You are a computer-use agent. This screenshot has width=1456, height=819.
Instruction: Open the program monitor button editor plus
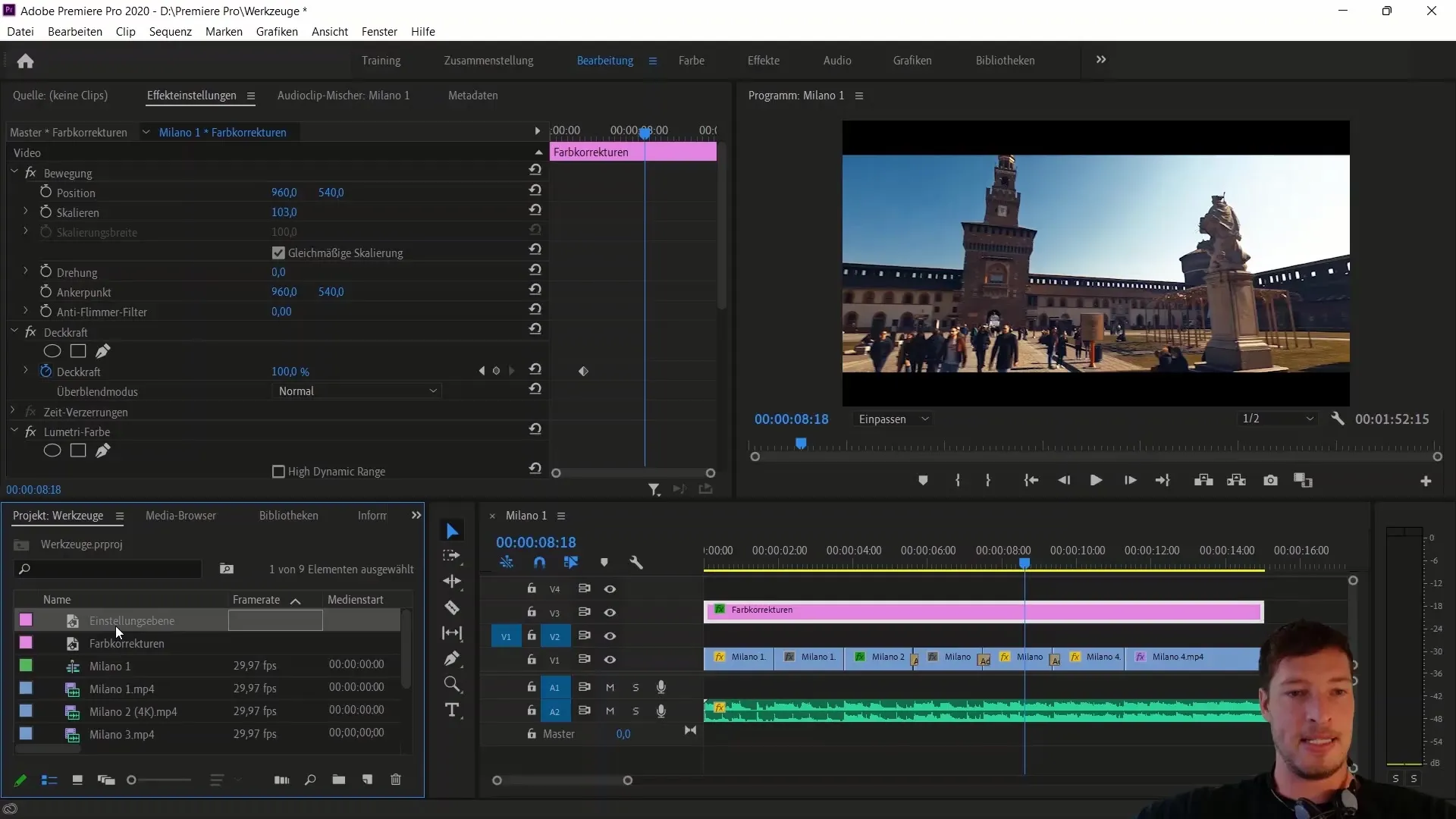pyautogui.click(x=1426, y=482)
